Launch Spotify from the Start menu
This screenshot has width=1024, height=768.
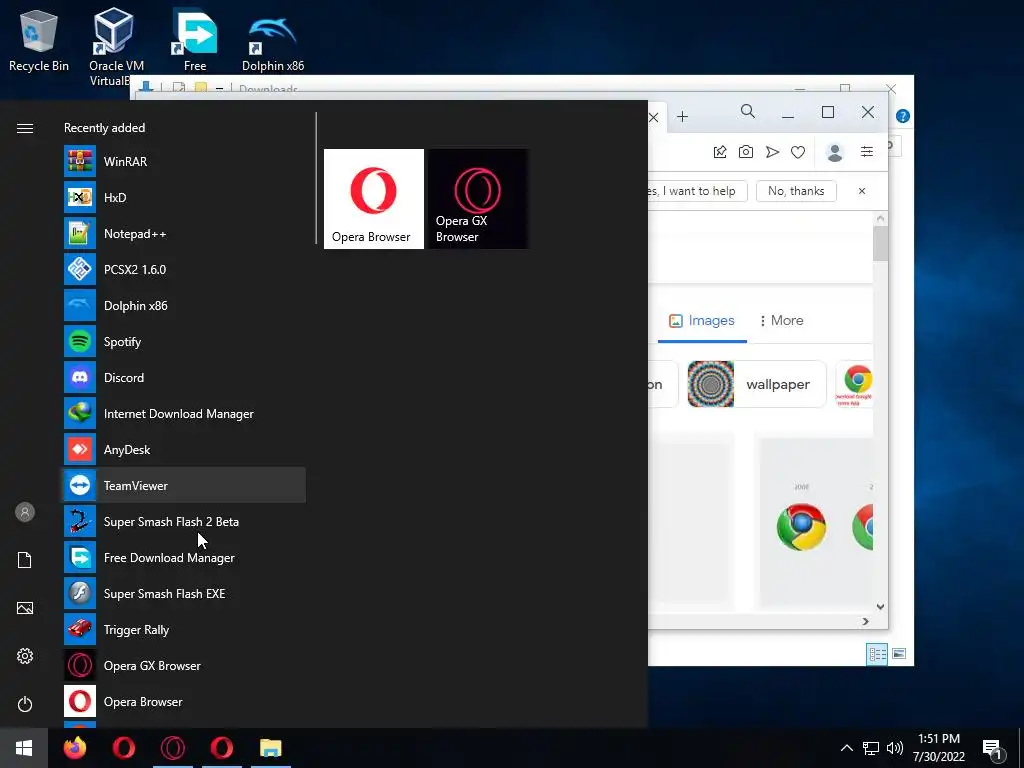point(184,342)
